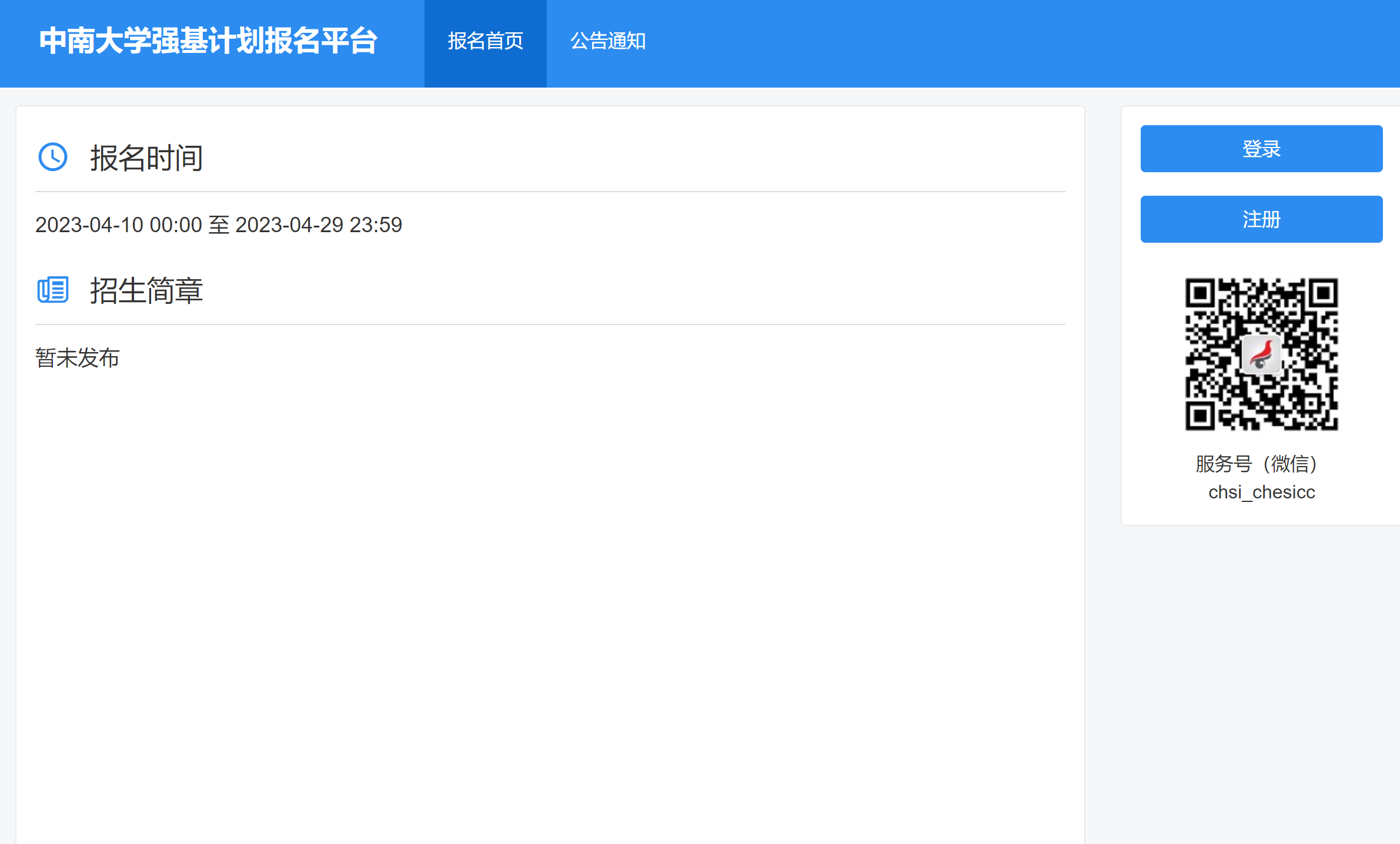Click the top-left corner square of QR code
Viewport: 1400px width, 844px height.
(x=1201, y=293)
